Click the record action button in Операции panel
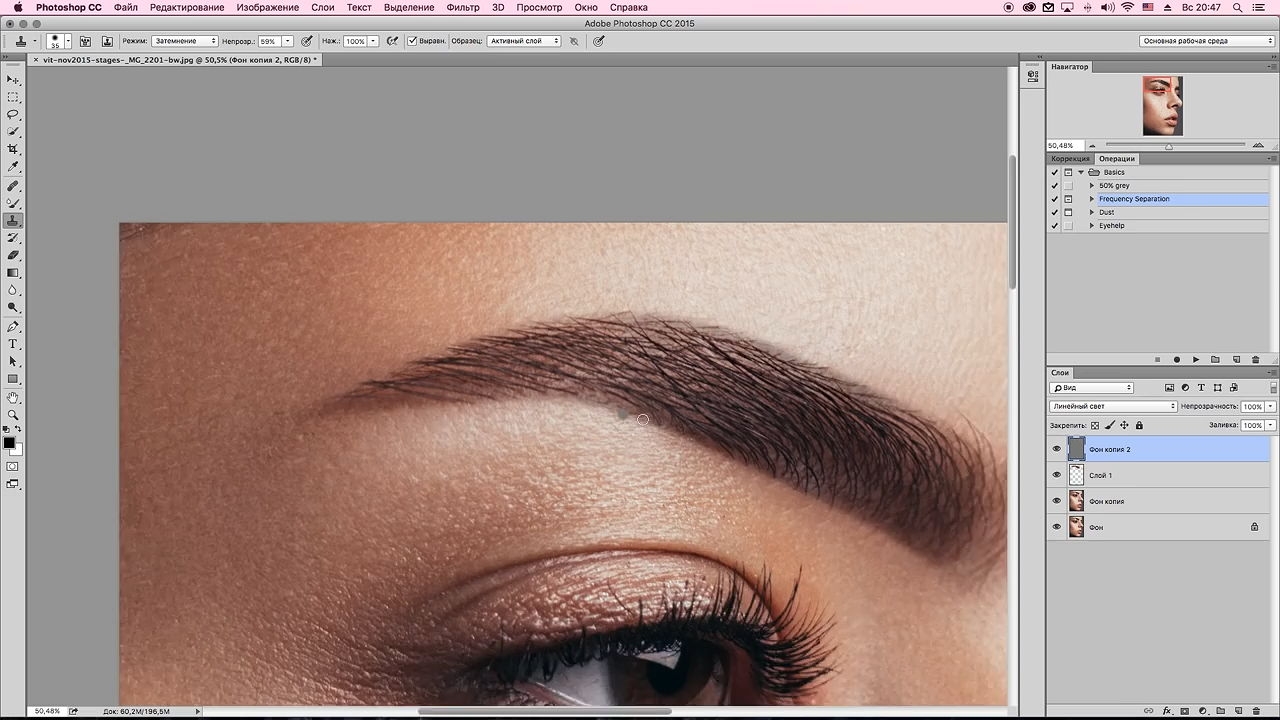The width and height of the screenshot is (1280, 720). [x=1176, y=359]
